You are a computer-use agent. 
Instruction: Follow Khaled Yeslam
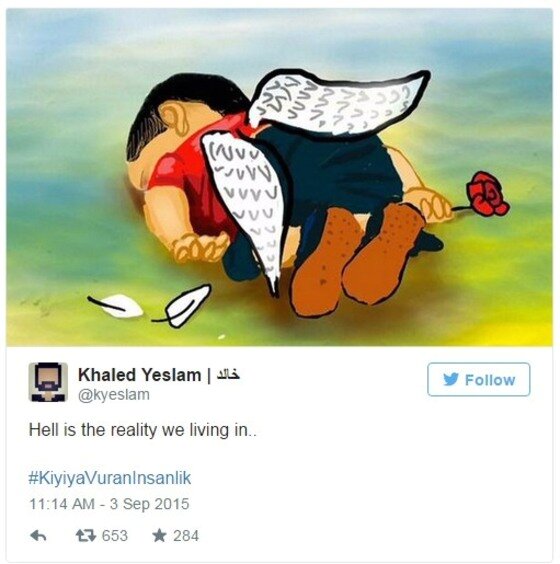point(478,379)
